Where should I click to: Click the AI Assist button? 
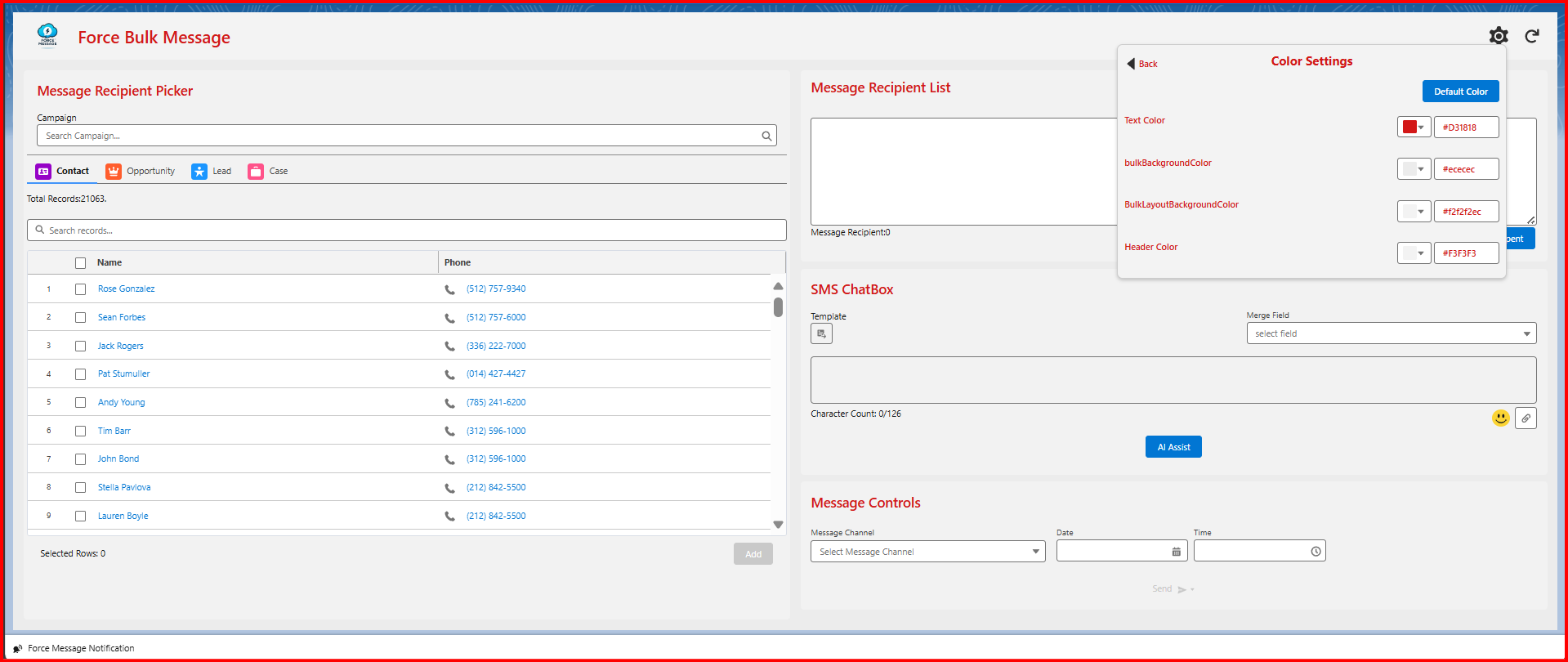1173,447
